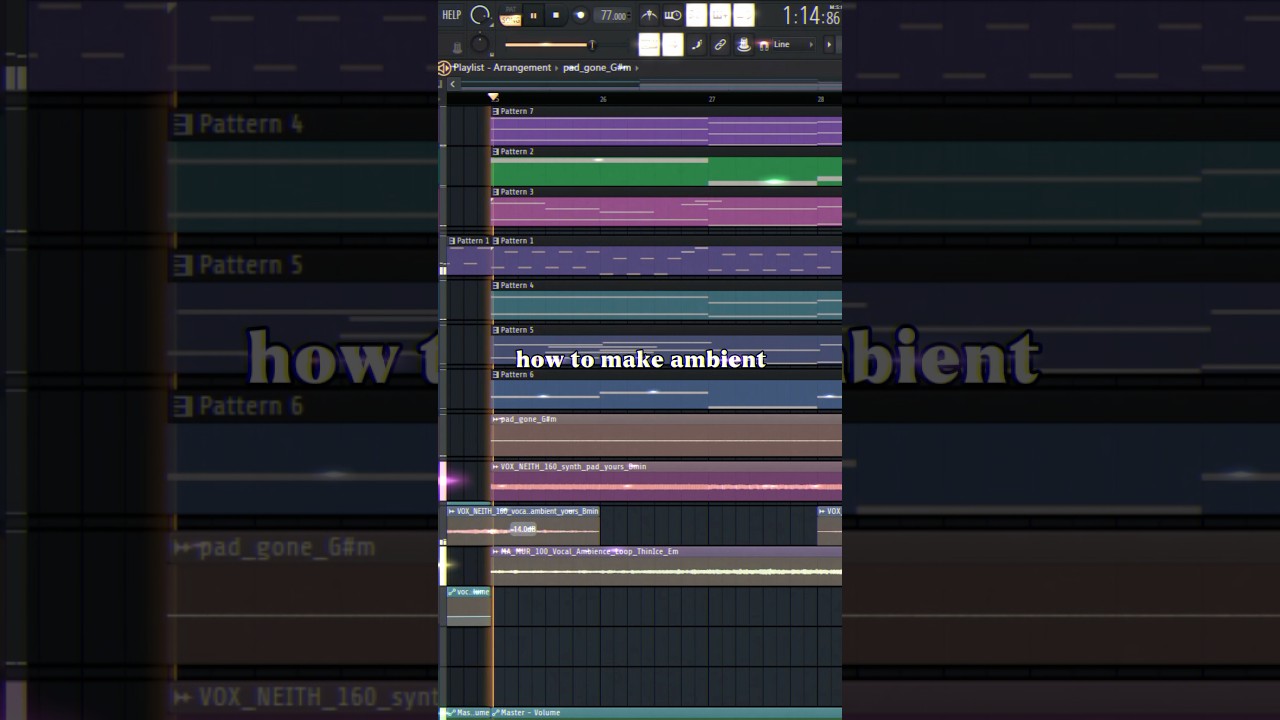Click the 77.000 tempo field

coord(612,15)
